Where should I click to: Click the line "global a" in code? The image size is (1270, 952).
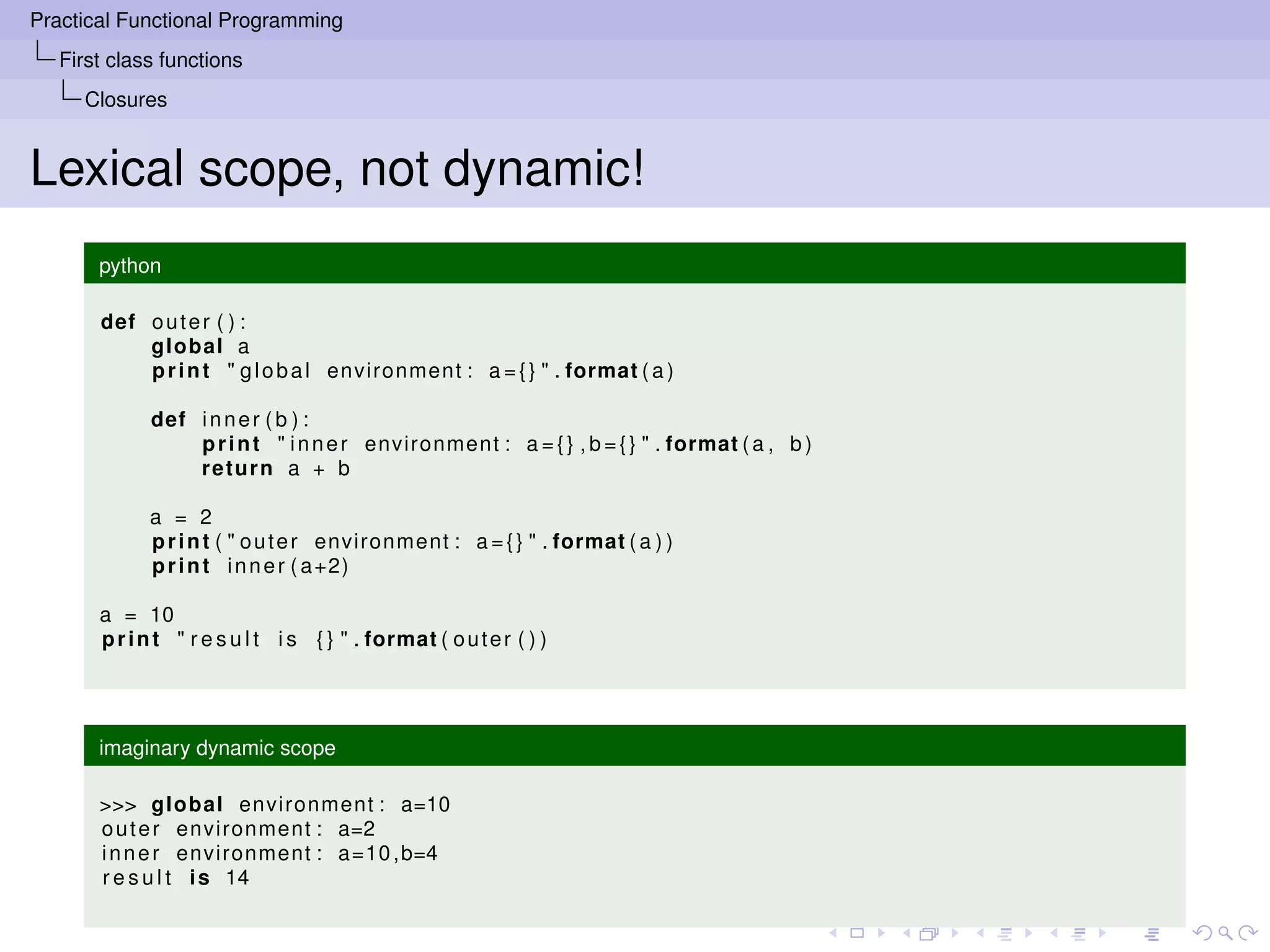tap(200, 346)
